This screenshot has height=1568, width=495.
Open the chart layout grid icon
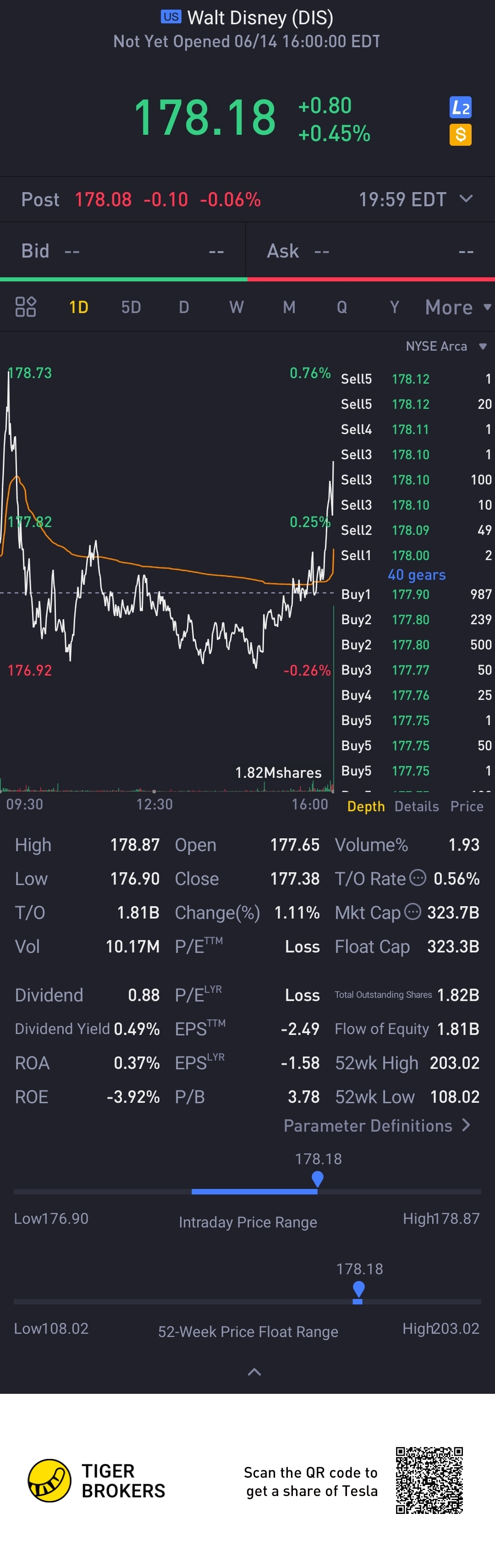tap(26, 307)
